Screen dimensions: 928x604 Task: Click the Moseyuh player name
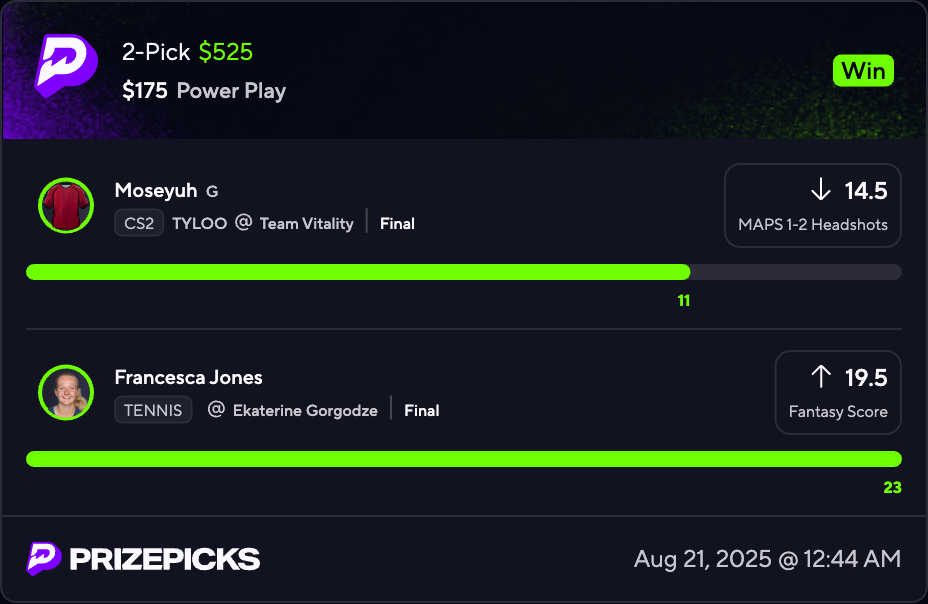pos(156,190)
